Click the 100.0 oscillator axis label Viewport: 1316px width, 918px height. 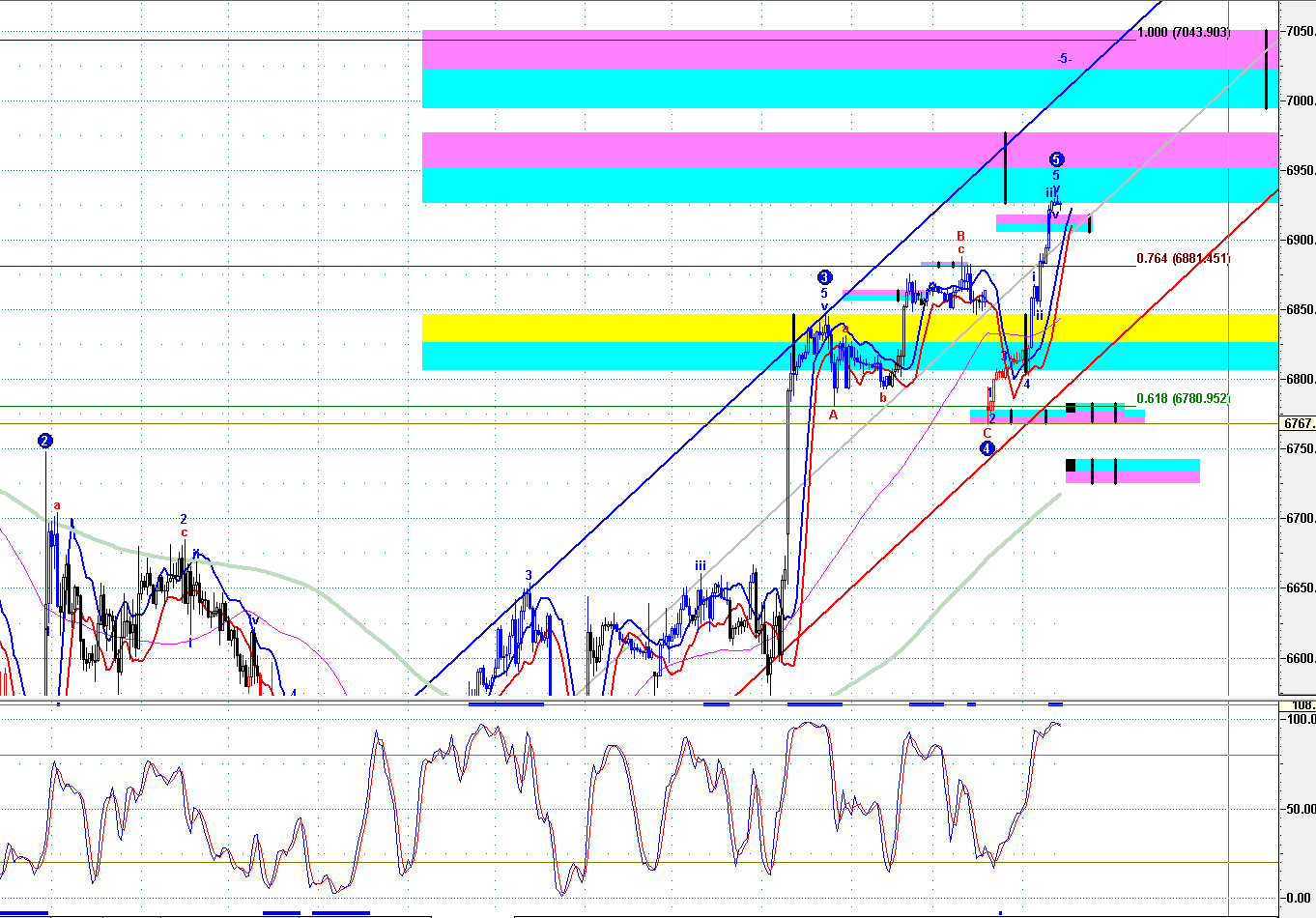[1301, 719]
